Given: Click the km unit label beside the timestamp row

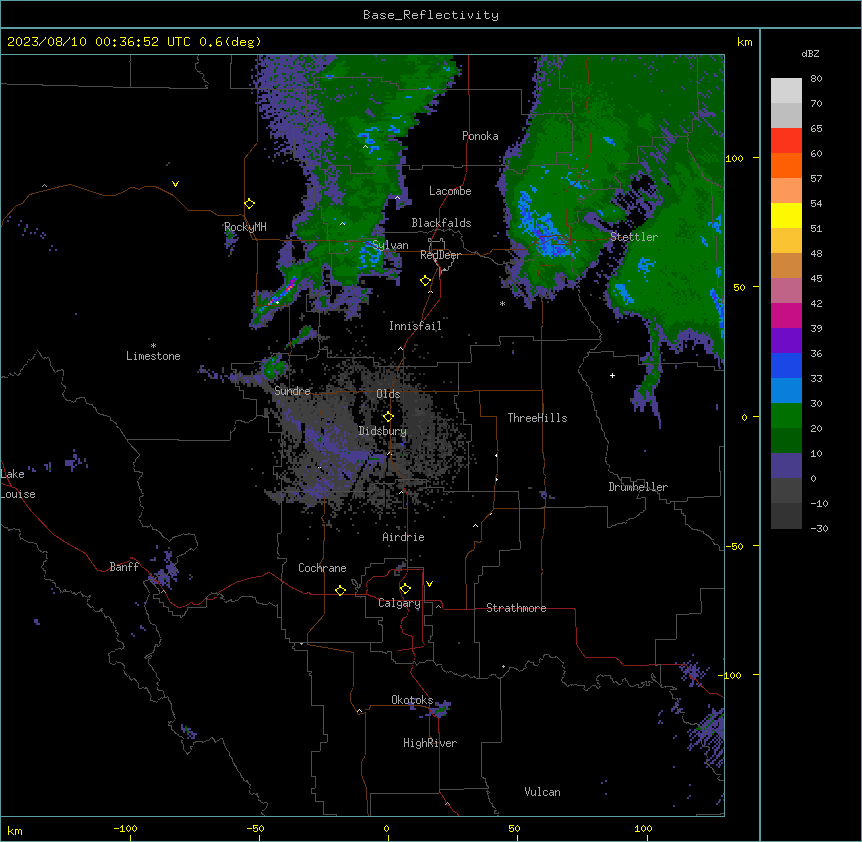Looking at the screenshot, I should pyautogui.click(x=745, y=42).
